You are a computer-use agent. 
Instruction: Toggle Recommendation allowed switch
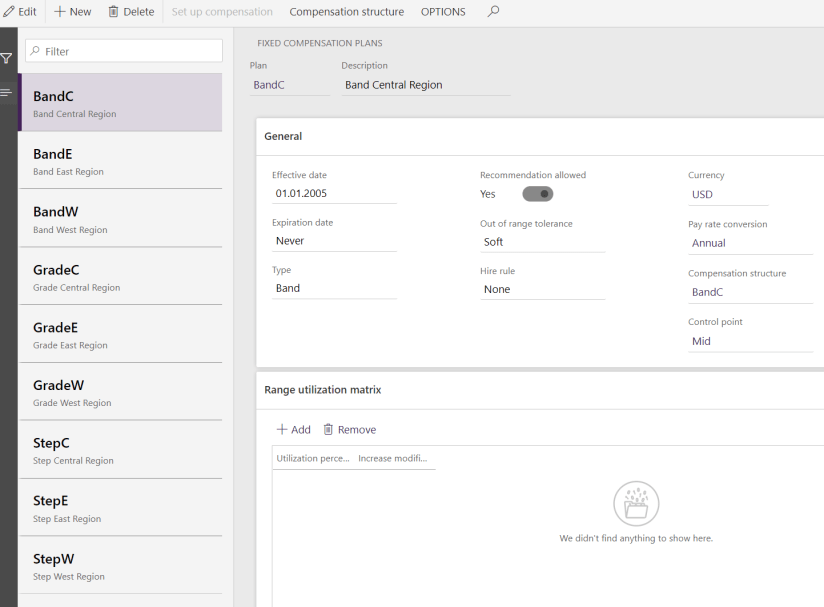pos(537,194)
